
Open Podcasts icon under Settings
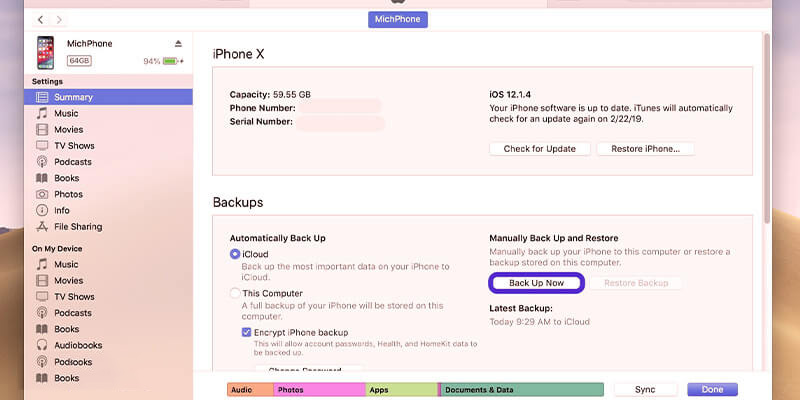click(x=42, y=162)
